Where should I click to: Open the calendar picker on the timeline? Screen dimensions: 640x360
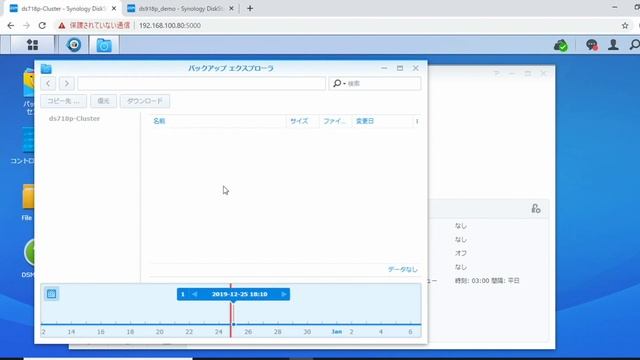(51, 293)
